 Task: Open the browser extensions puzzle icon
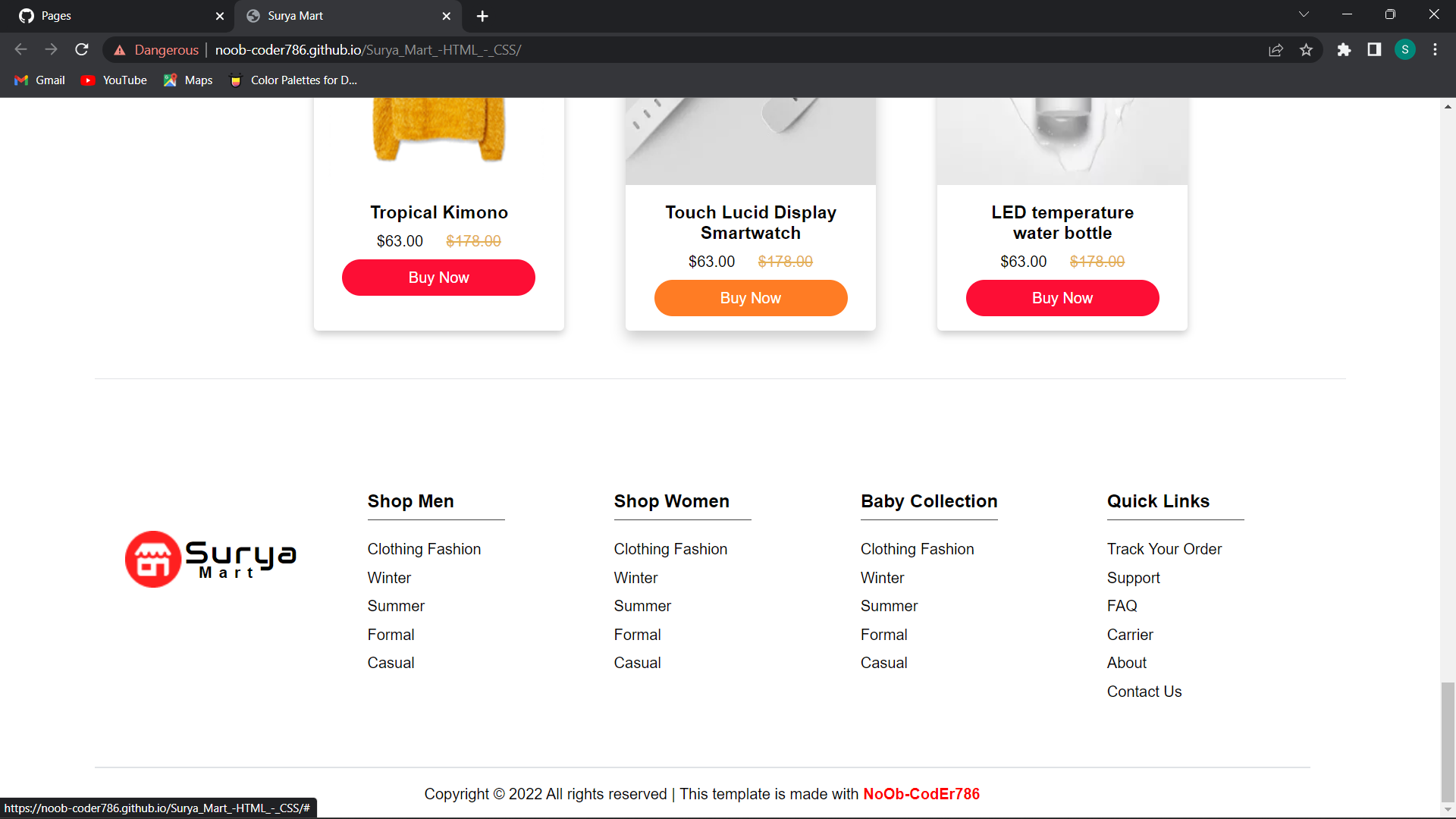point(1345,49)
